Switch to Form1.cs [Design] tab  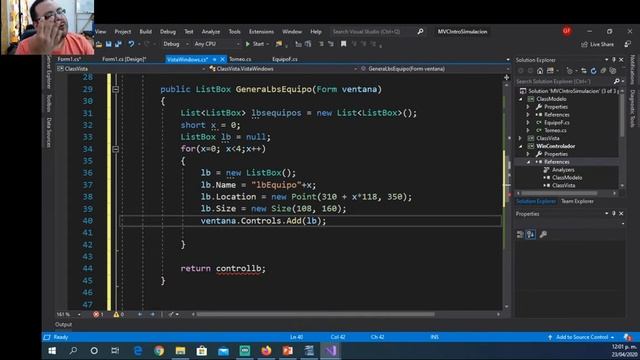click(124, 60)
